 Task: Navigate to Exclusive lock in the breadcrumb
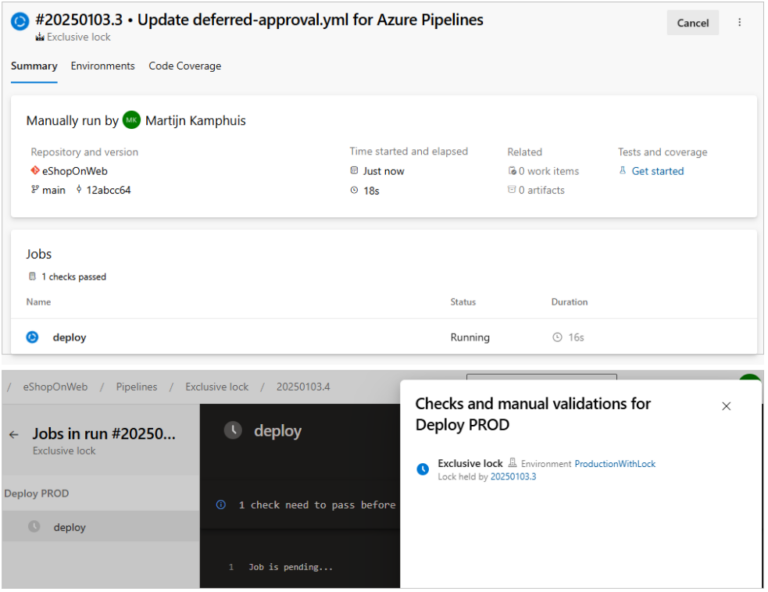tap(216, 387)
